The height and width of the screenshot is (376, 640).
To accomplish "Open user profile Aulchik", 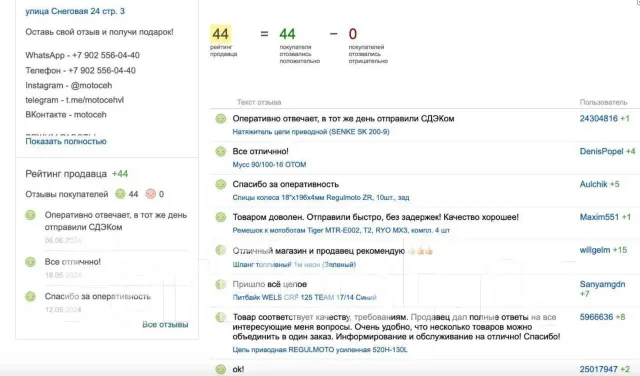I will [593, 184].
